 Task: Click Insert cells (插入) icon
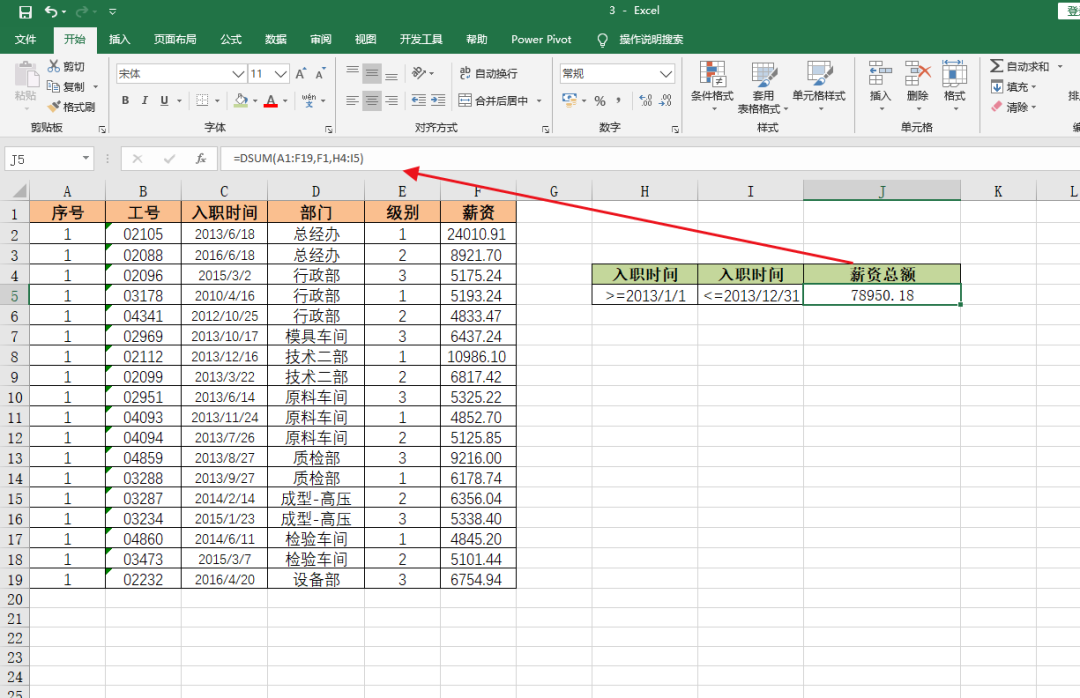(x=880, y=85)
